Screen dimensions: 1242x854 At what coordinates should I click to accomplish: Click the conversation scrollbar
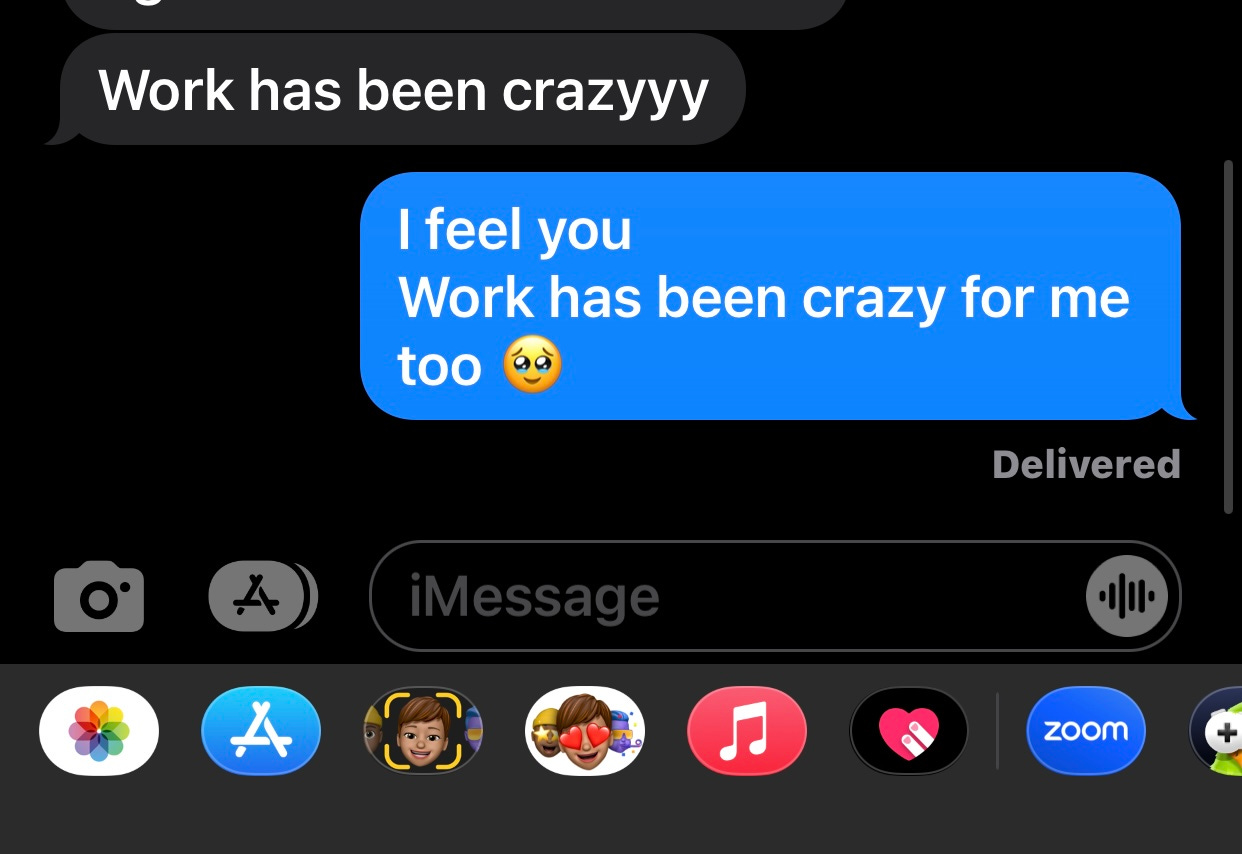[1228, 337]
